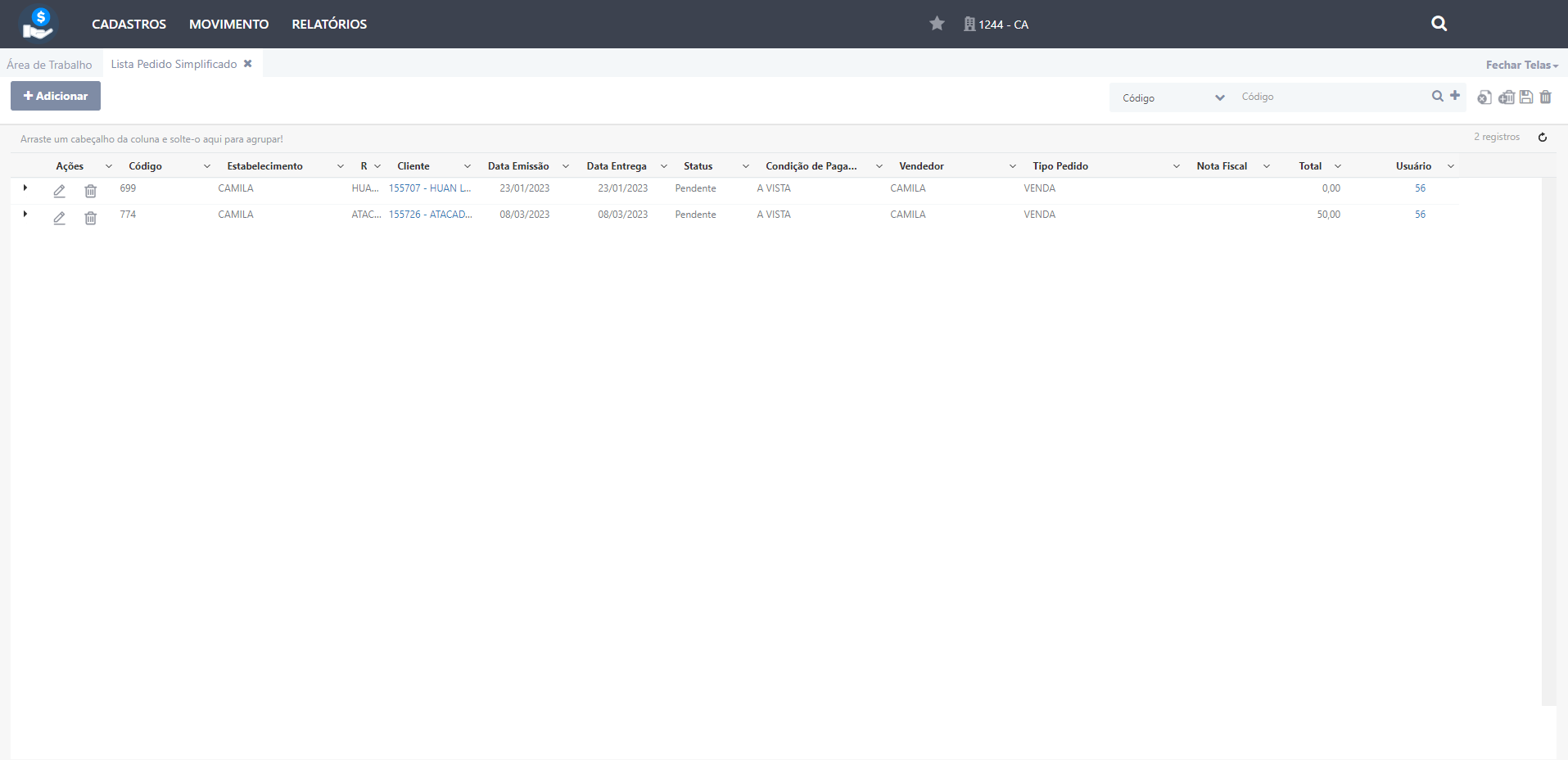Screen dimensions: 1568x760
Task: Click the Adicionar button
Action: (x=56, y=96)
